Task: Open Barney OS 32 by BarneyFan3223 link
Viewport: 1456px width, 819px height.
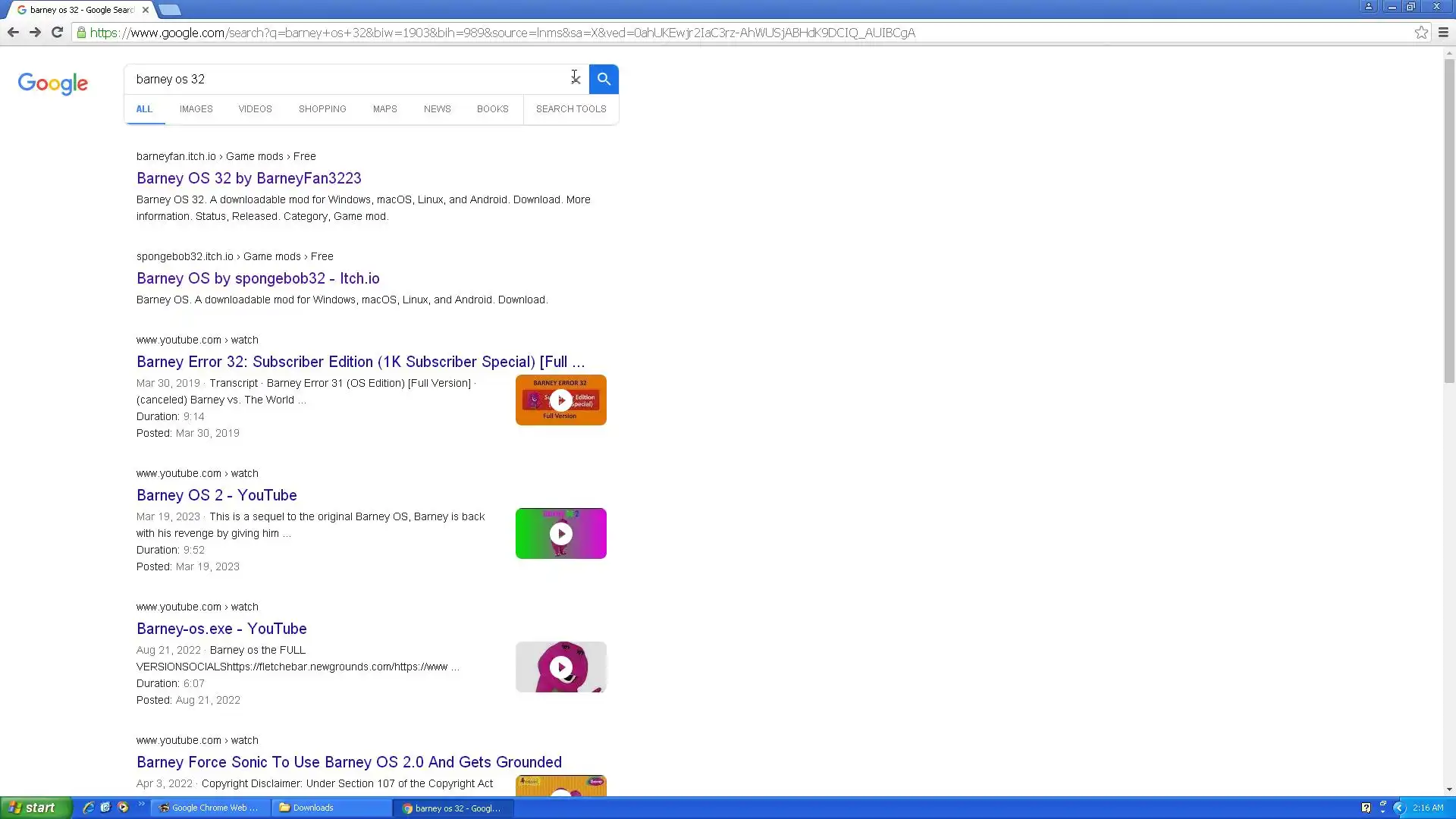Action: (x=249, y=178)
